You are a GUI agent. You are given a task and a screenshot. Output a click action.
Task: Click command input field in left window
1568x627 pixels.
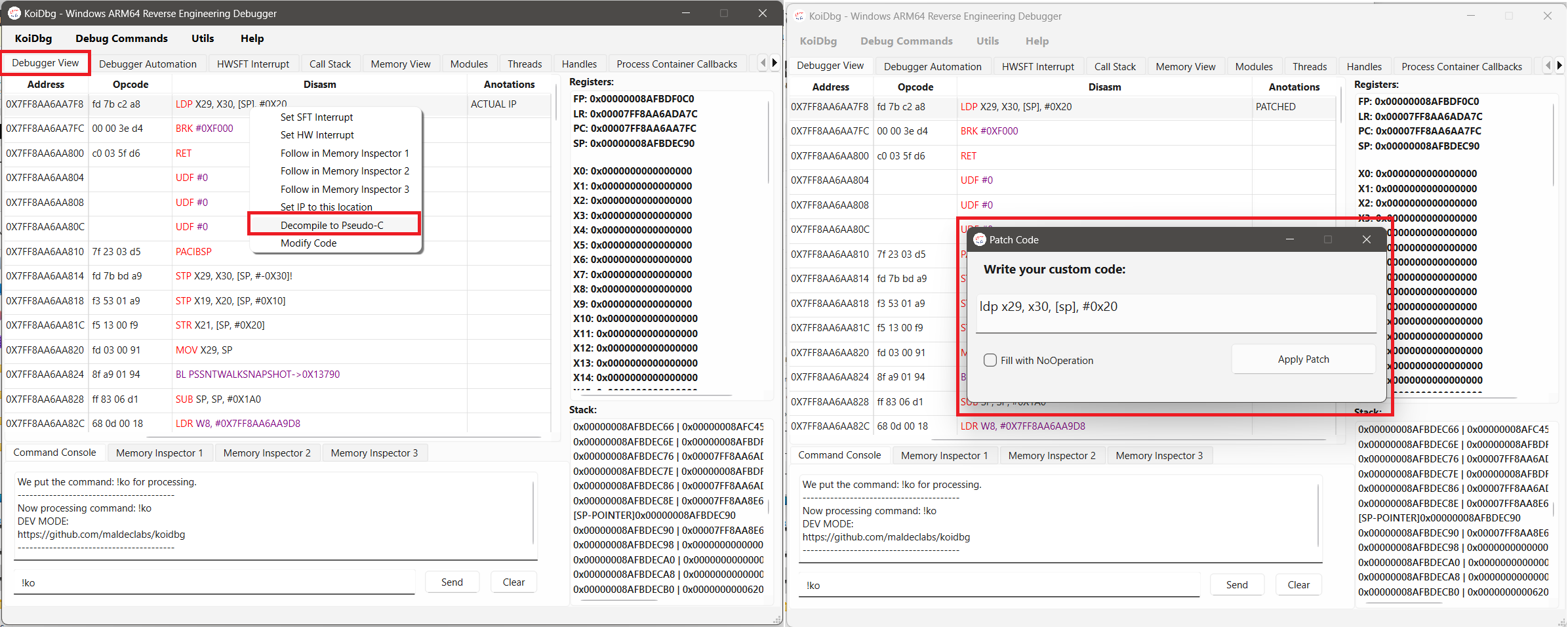tap(214, 582)
